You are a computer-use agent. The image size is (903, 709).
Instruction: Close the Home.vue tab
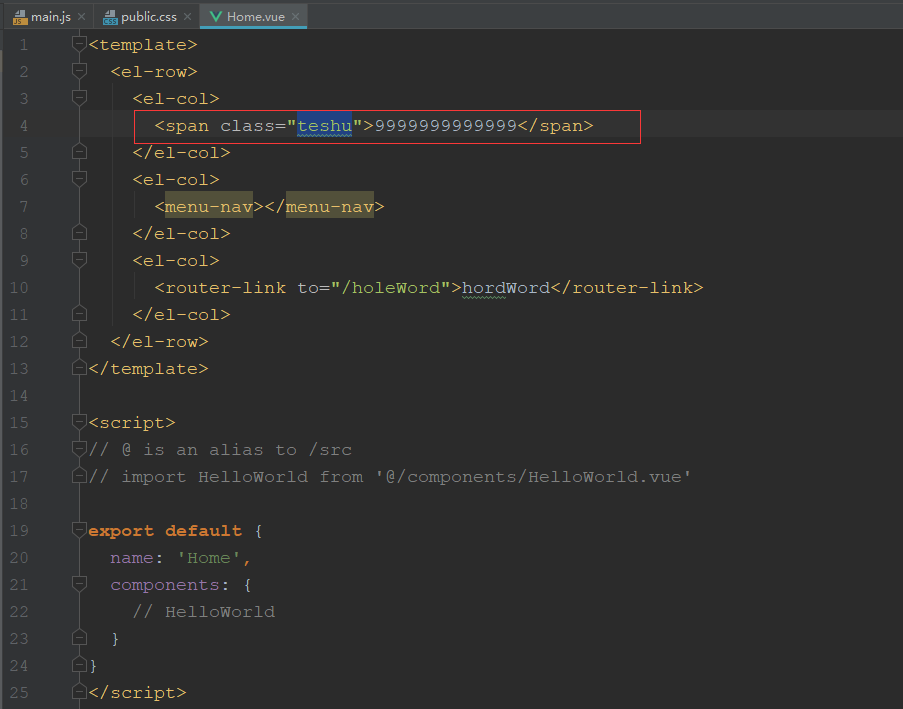295,17
